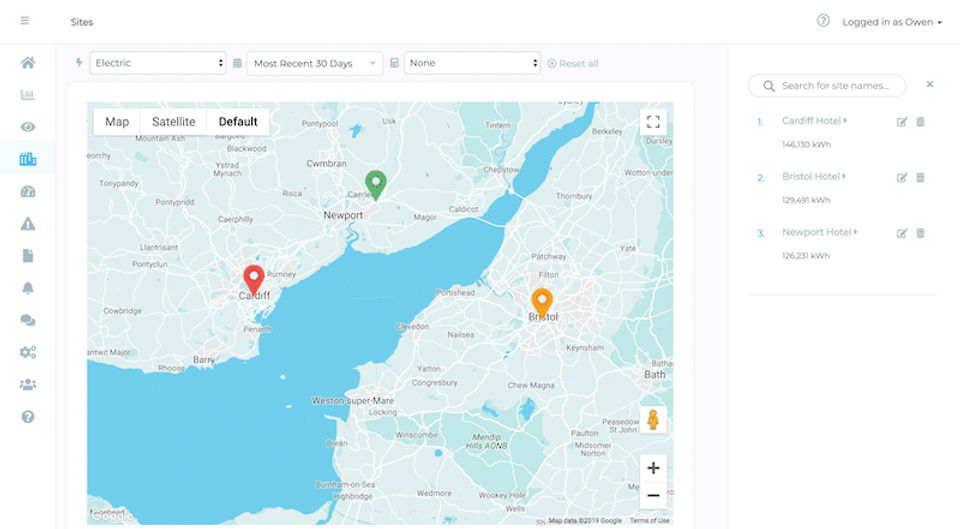The width and height of the screenshot is (960, 529).
Task: Open the hamburger menu icon
Action: pyautogui.click(x=24, y=21)
